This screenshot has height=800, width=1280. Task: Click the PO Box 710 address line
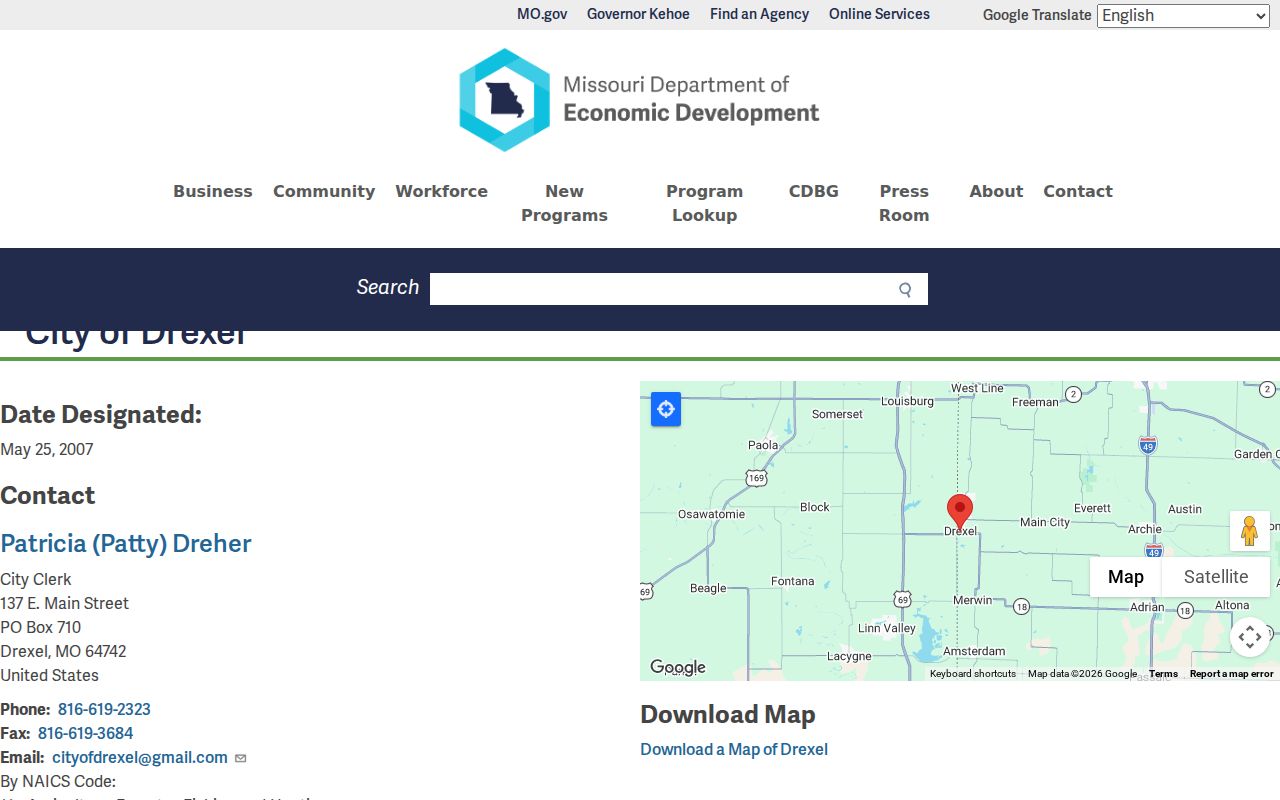click(x=41, y=627)
